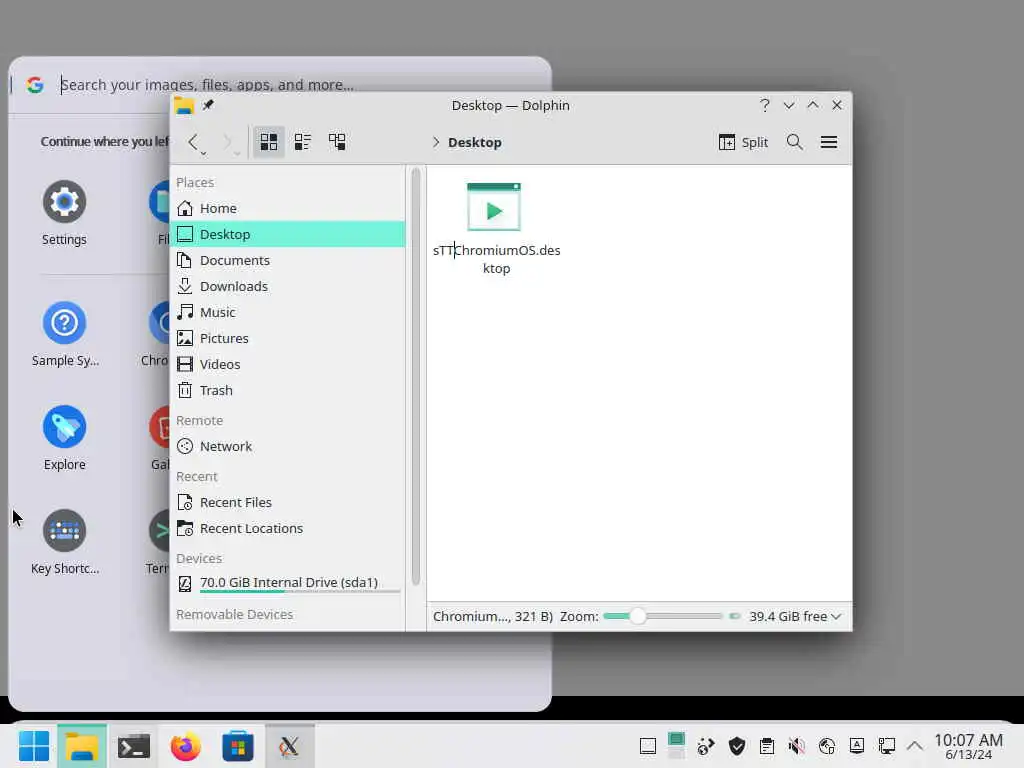Image resolution: width=1024 pixels, height=768 pixels.
Task: Open the updates tray icon beside pager
Action: 706,746
